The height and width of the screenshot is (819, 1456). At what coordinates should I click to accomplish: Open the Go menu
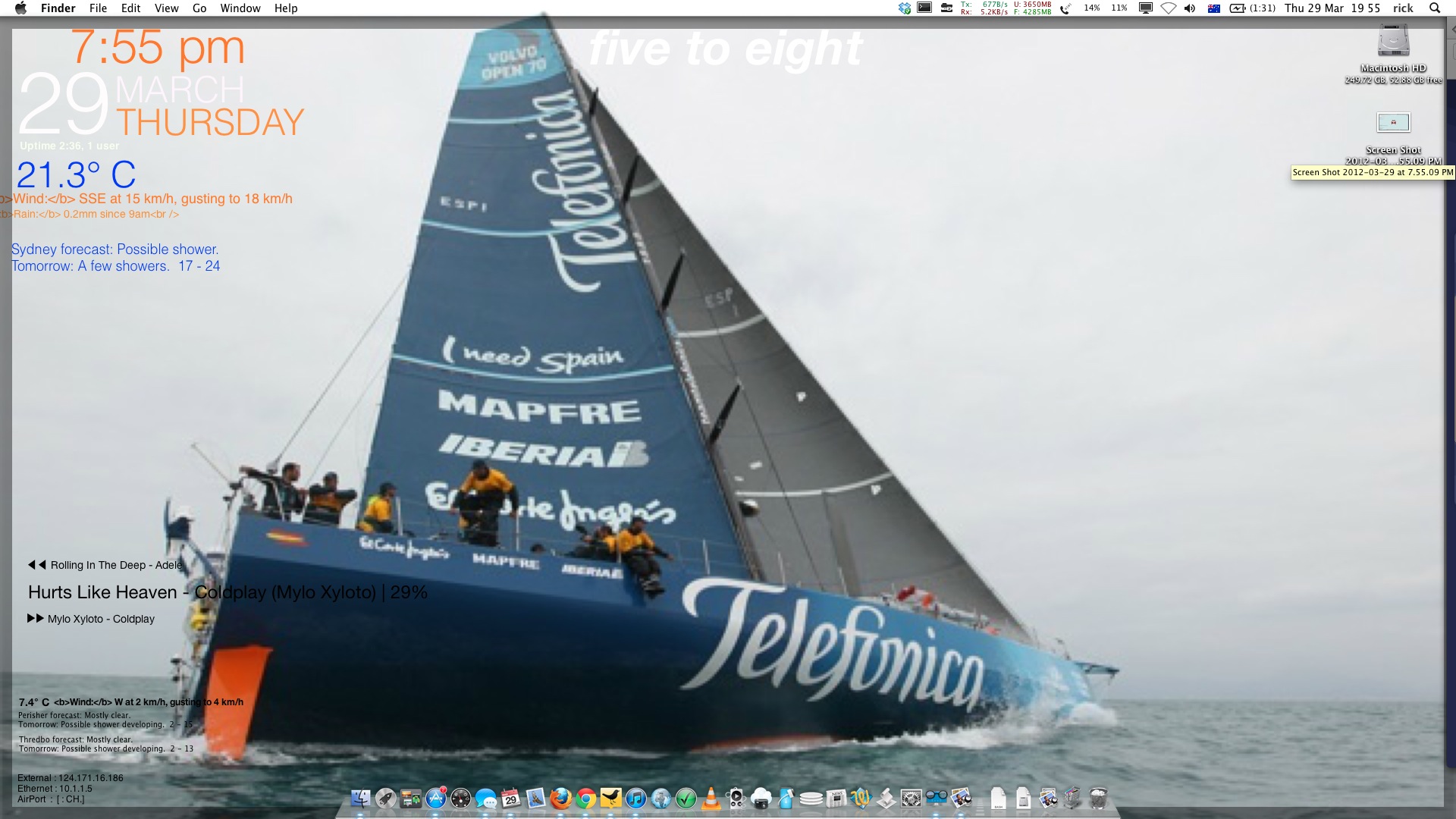pos(199,8)
